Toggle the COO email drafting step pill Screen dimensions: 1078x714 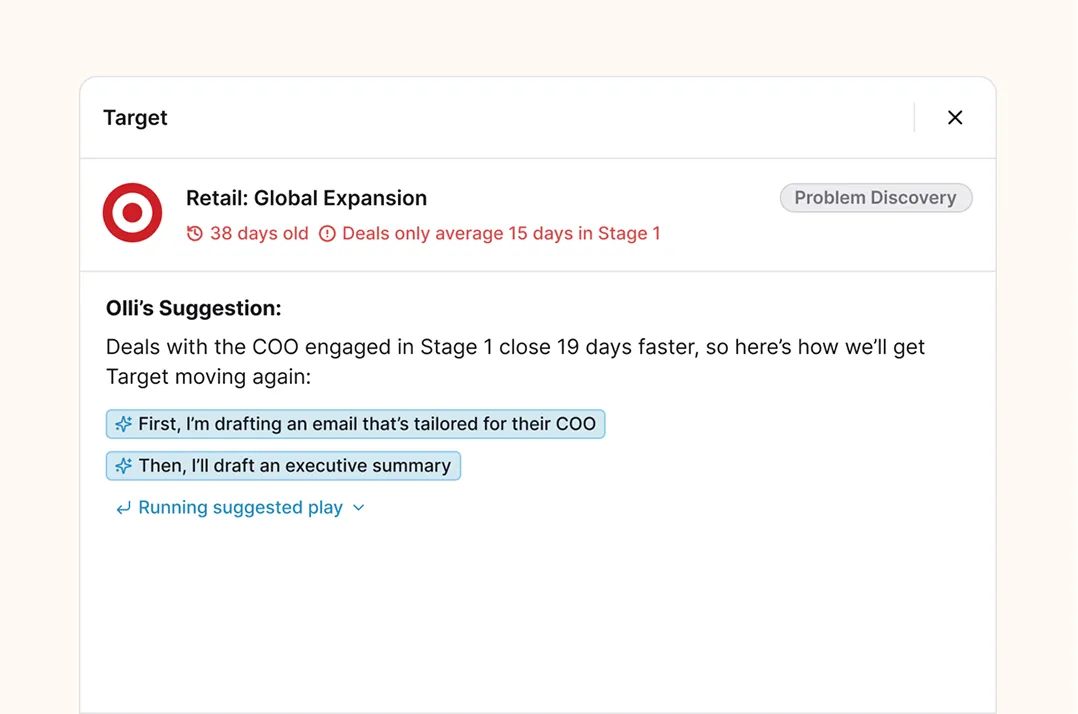pyautogui.click(x=355, y=423)
